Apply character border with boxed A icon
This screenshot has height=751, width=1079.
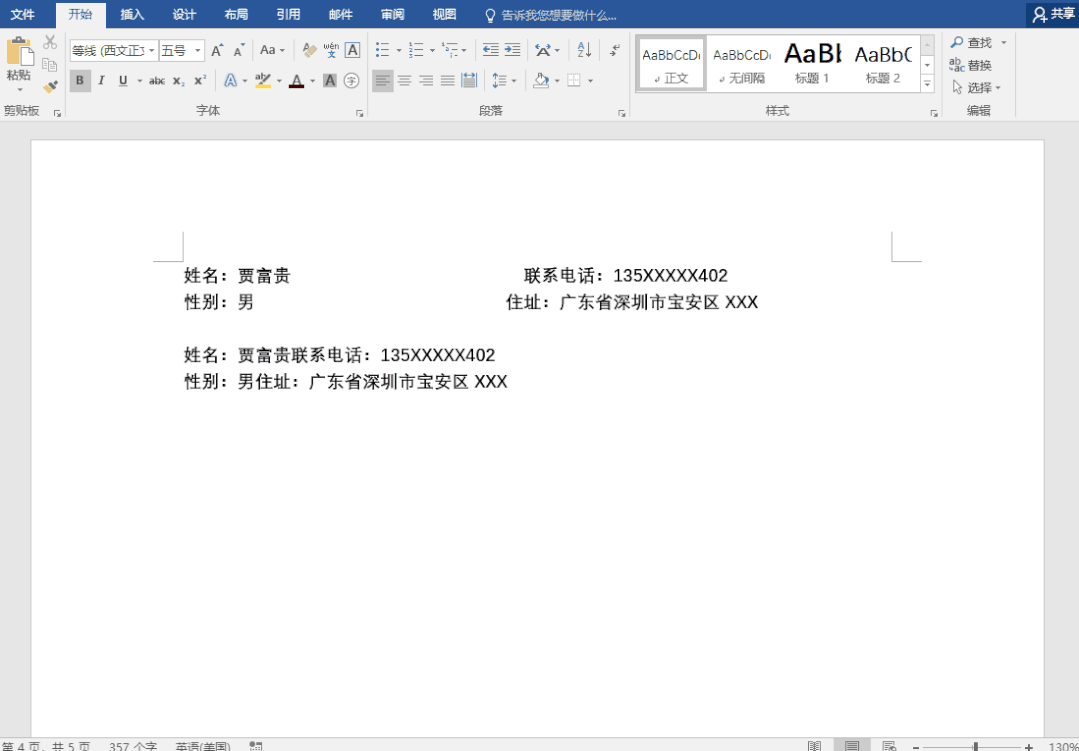[x=352, y=50]
